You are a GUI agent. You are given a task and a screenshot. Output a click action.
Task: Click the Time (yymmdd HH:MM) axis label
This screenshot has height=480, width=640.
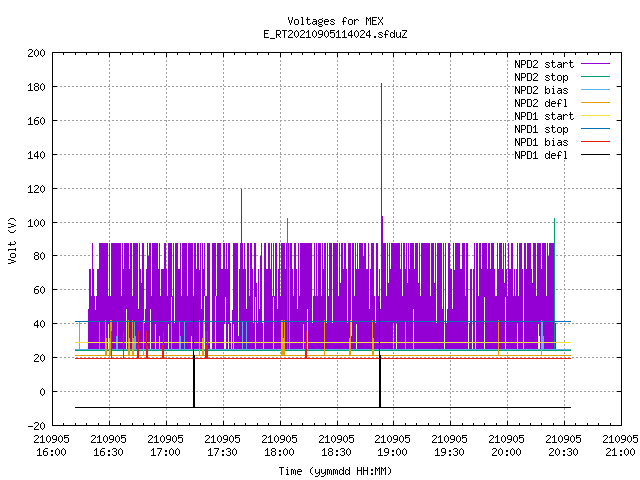pos(335,471)
